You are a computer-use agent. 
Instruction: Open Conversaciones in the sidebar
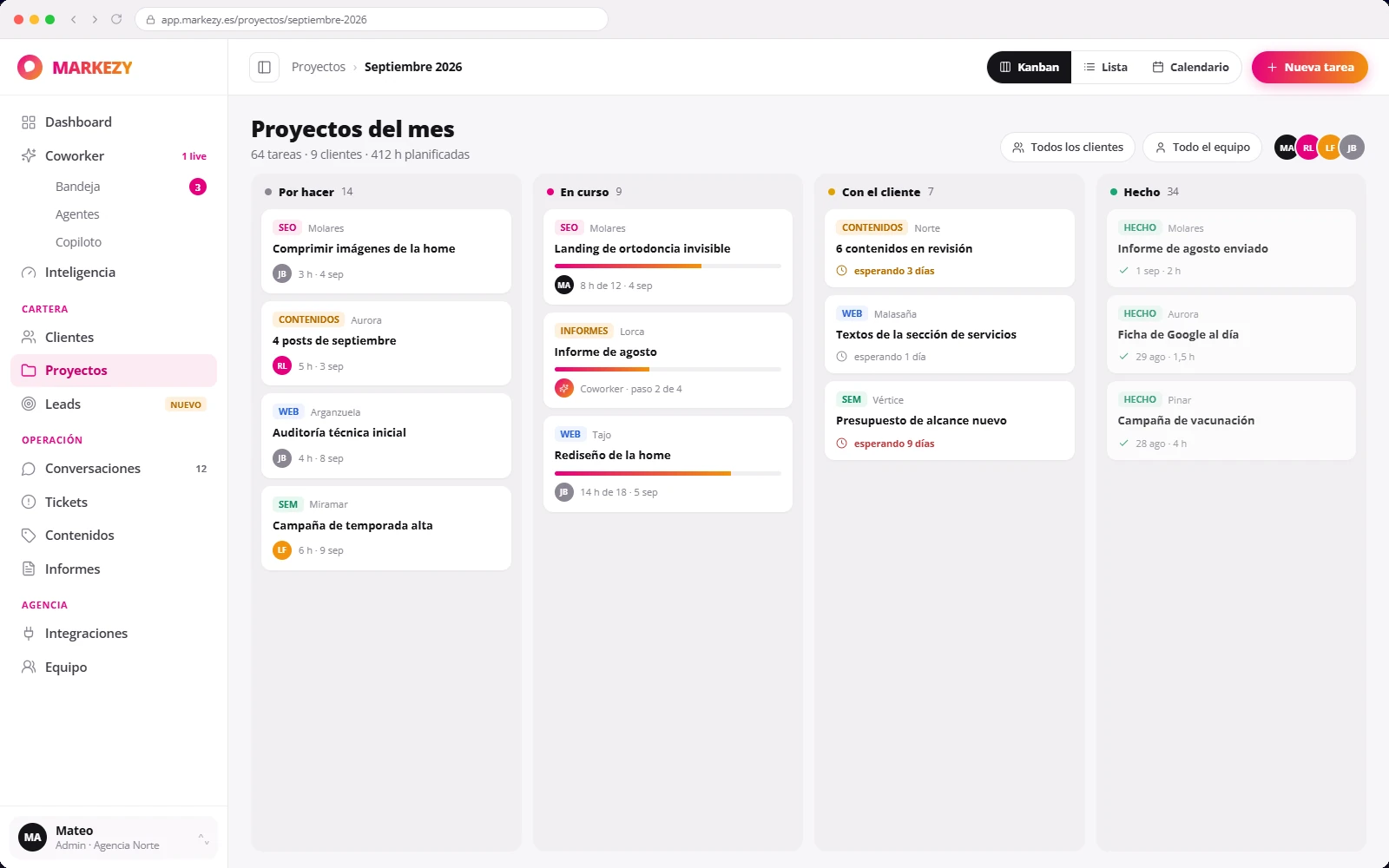(x=114, y=469)
